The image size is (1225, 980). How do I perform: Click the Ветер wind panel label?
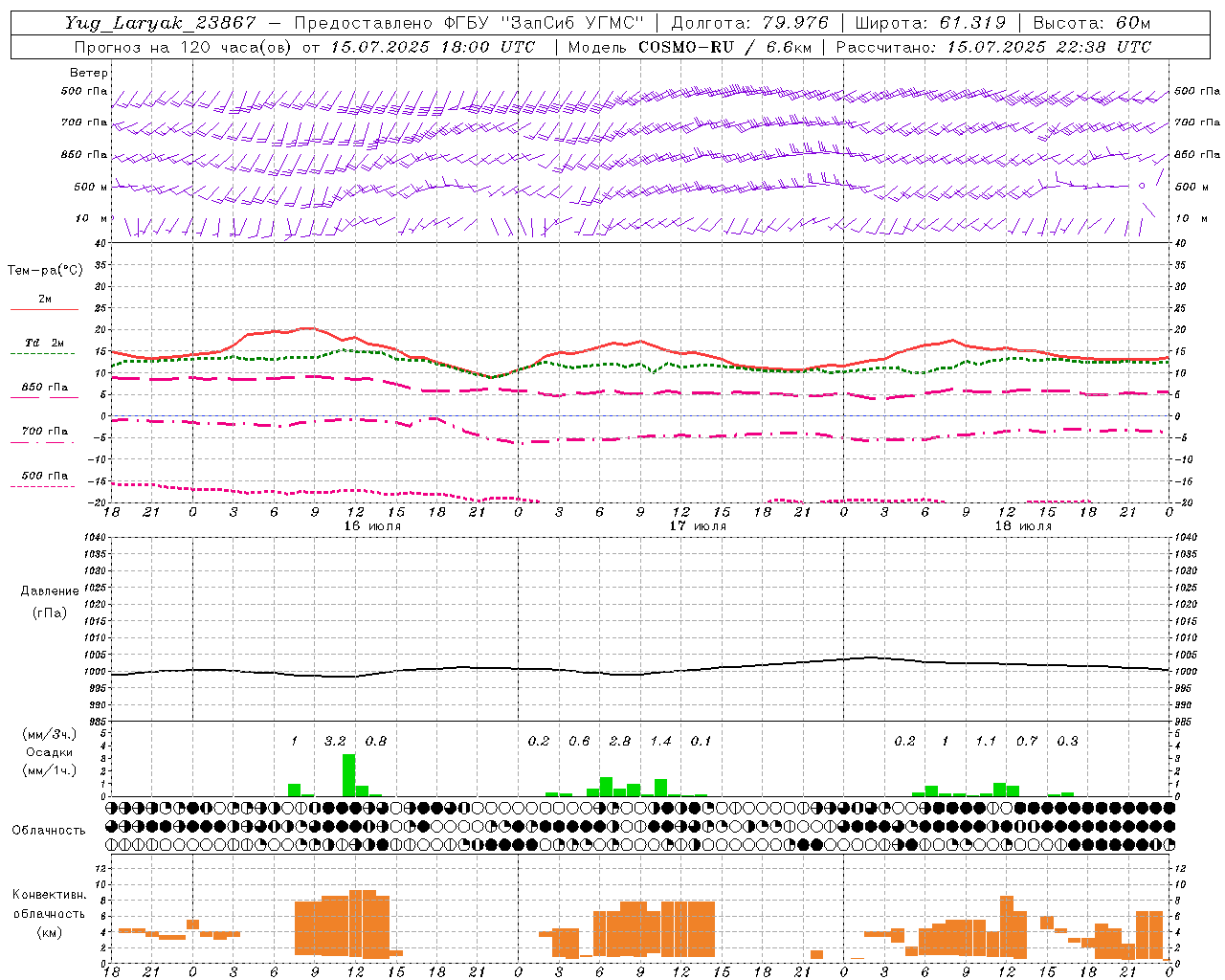tap(89, 73)
